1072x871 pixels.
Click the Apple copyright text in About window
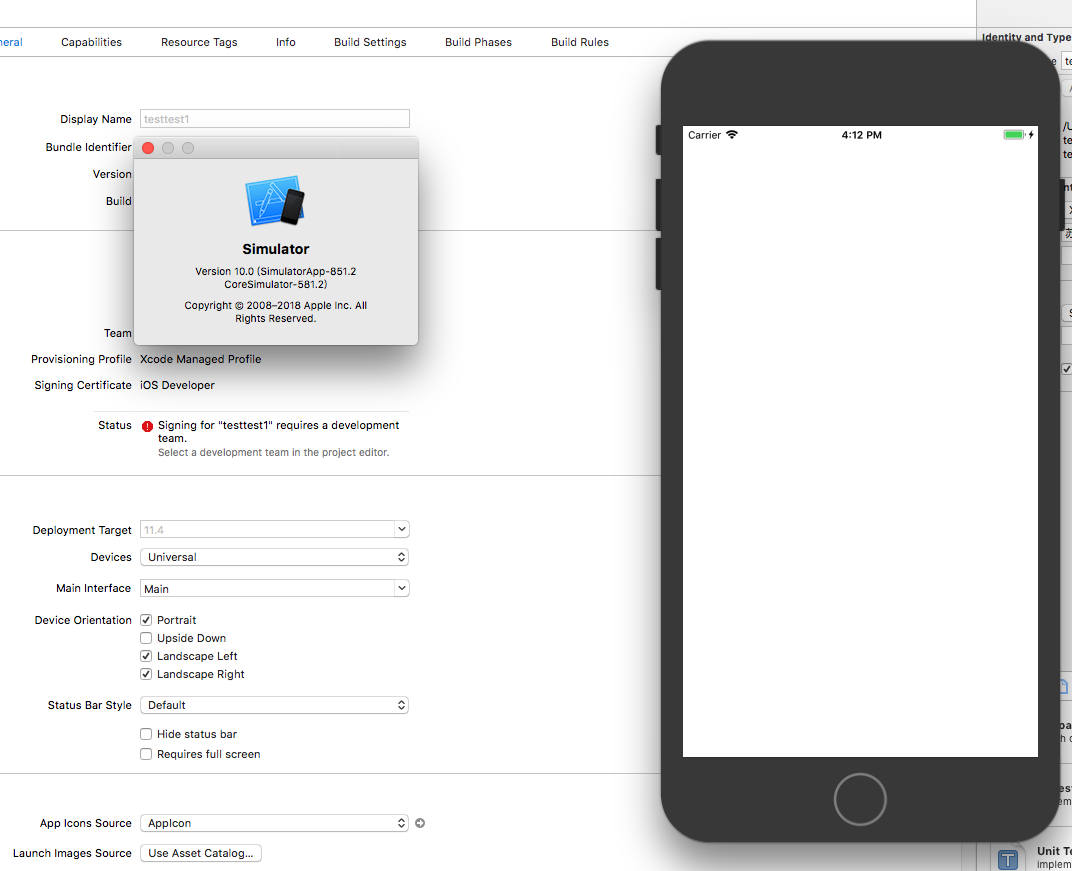tap(276, 312)
